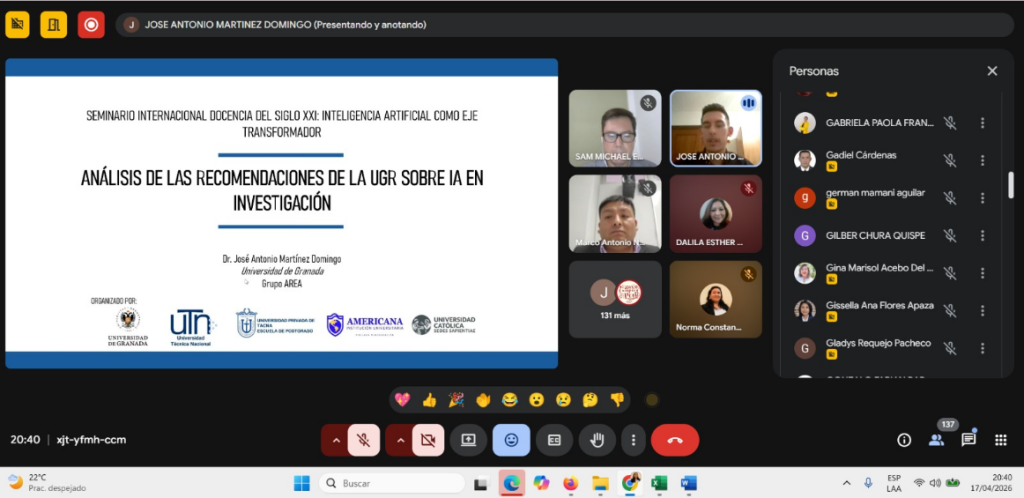The width and height of the screenshot is (1024, 498).
Task: Click the Windows taskbar Buscar search box
Action: click(x=392, y=483)
